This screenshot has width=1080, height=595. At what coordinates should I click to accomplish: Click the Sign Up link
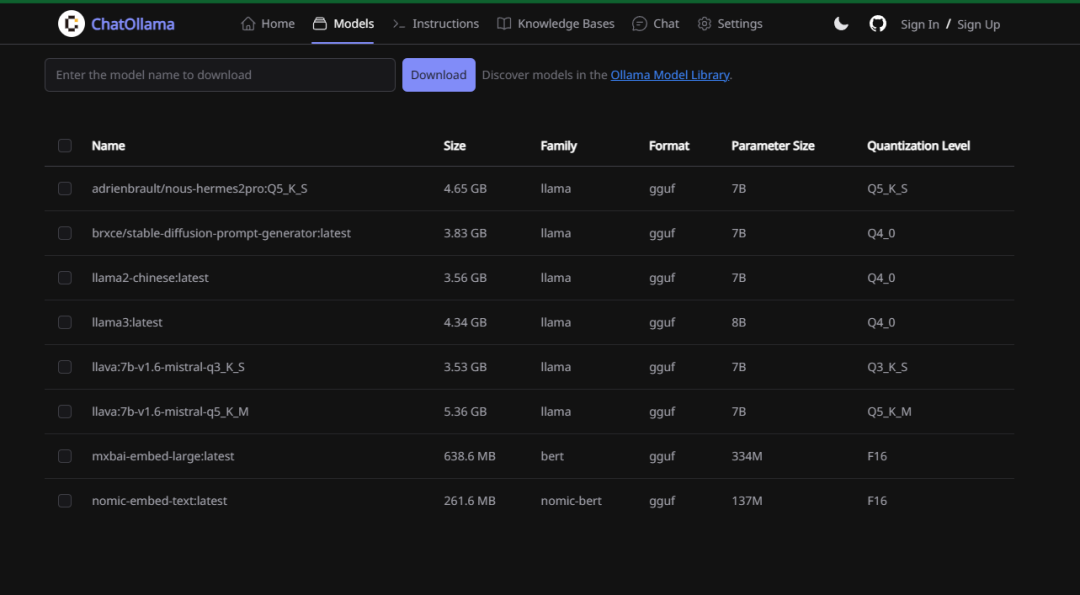click(x=978, y=25)
